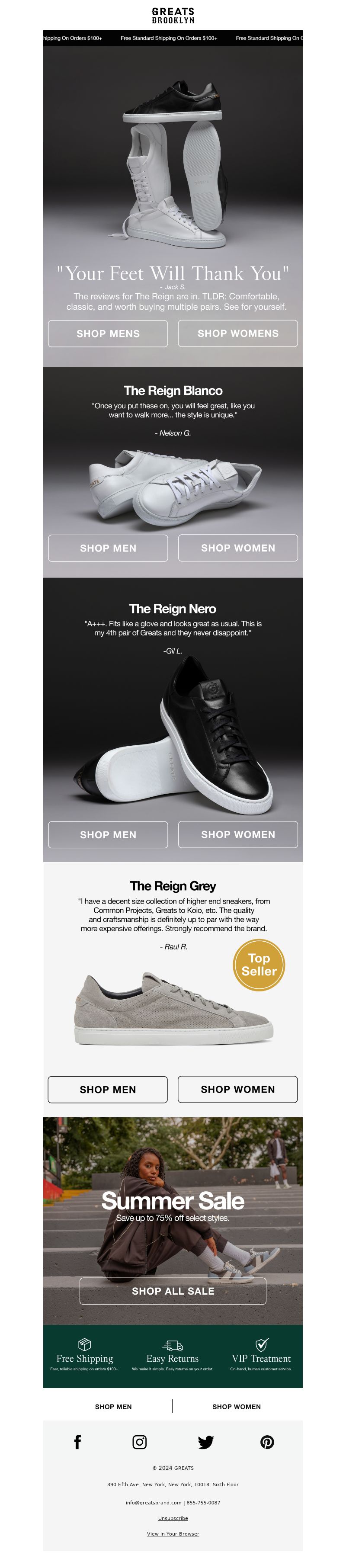Click Shop Womens under Your Feet headline
Screen dimensions: 346x1568
click(x=237, y=333)
